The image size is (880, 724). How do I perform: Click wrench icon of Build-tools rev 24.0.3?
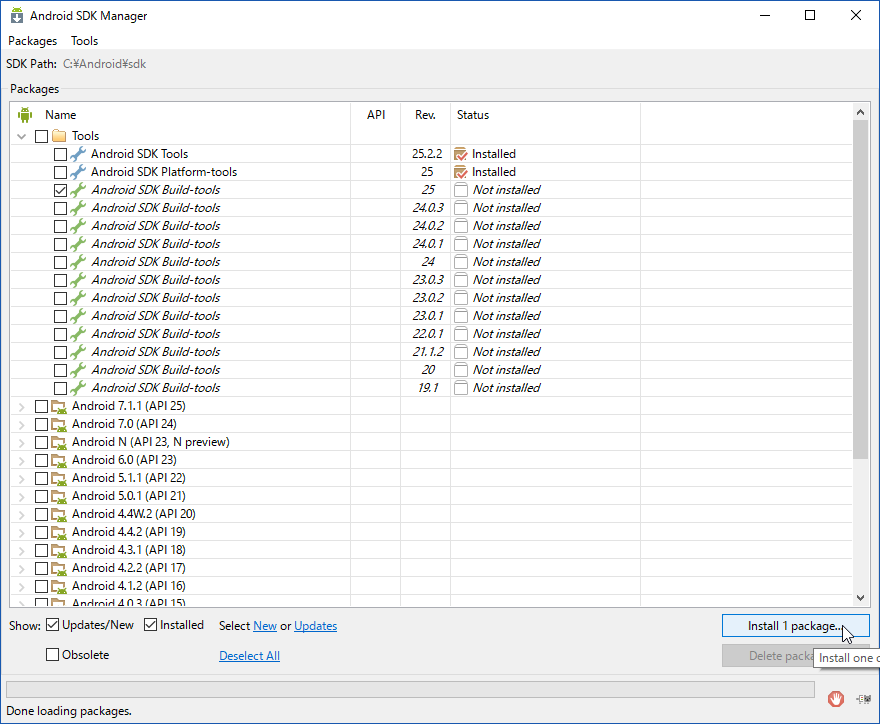tap(78, 208)
